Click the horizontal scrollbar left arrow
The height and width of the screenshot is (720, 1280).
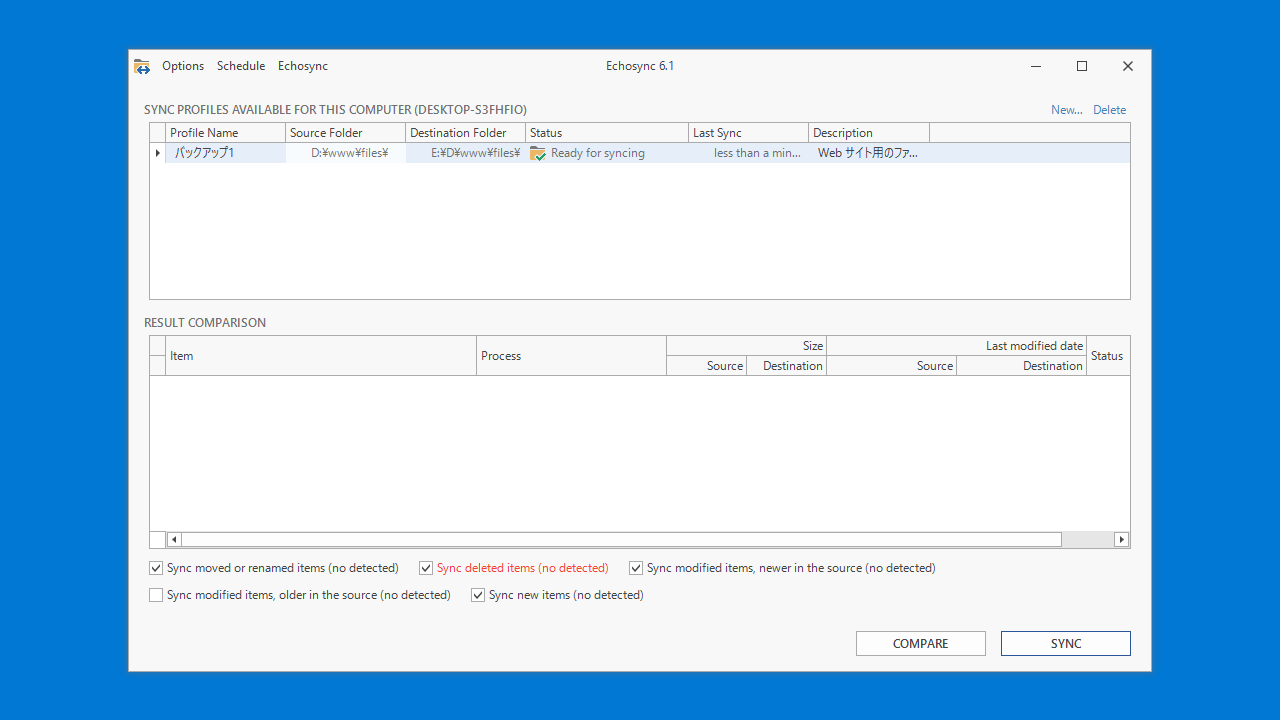tap(174, 540)
